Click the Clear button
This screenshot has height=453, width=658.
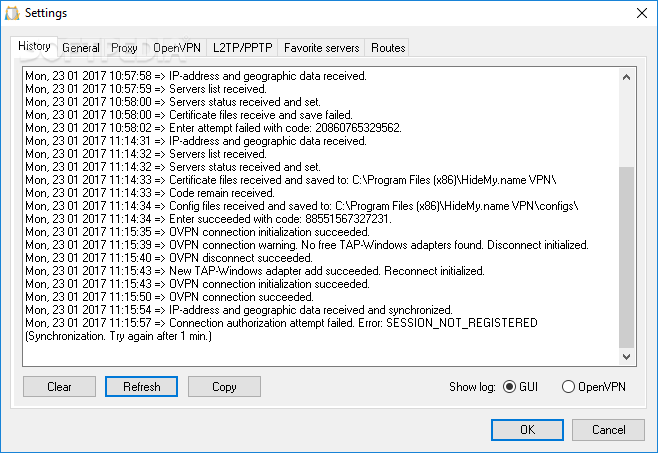[x=59, y=387]
